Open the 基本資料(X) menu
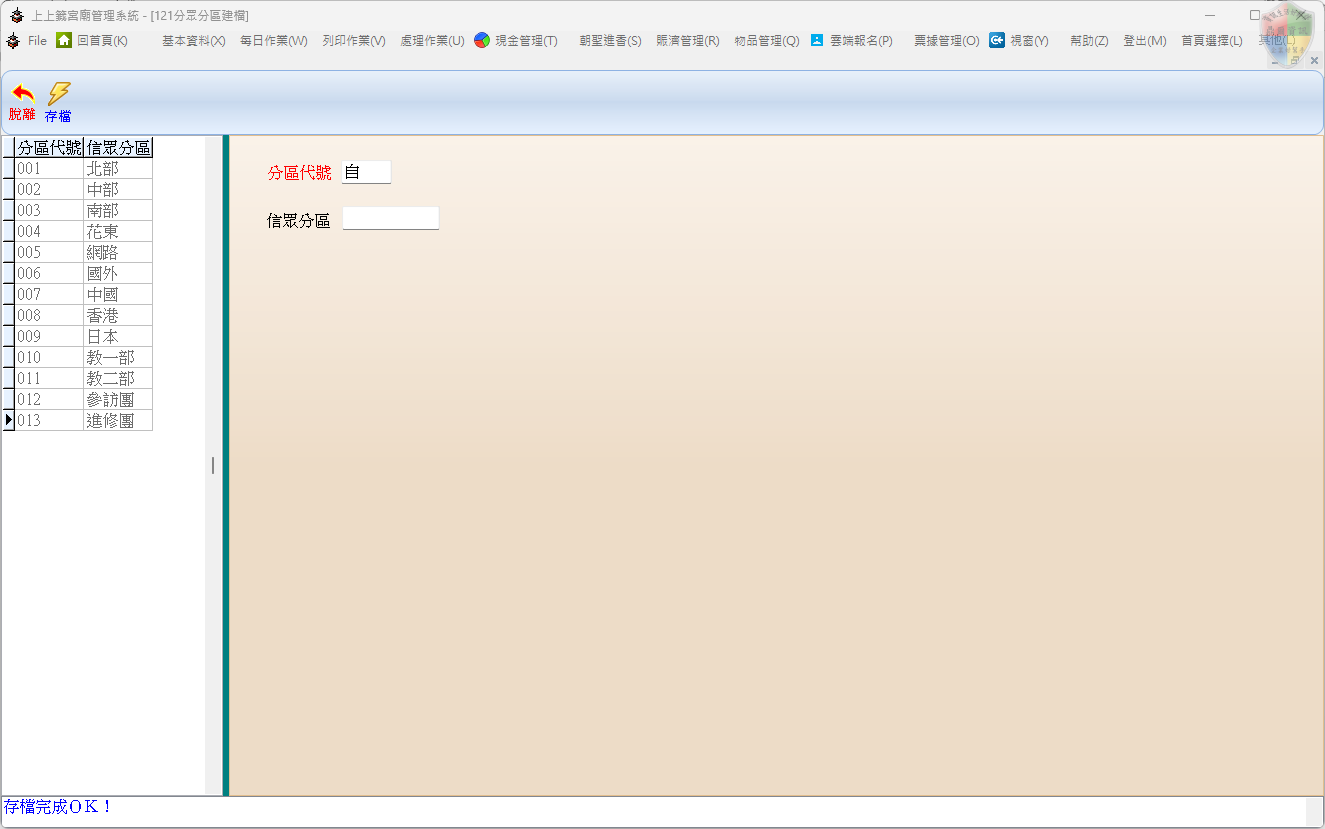 click(193, 41)
